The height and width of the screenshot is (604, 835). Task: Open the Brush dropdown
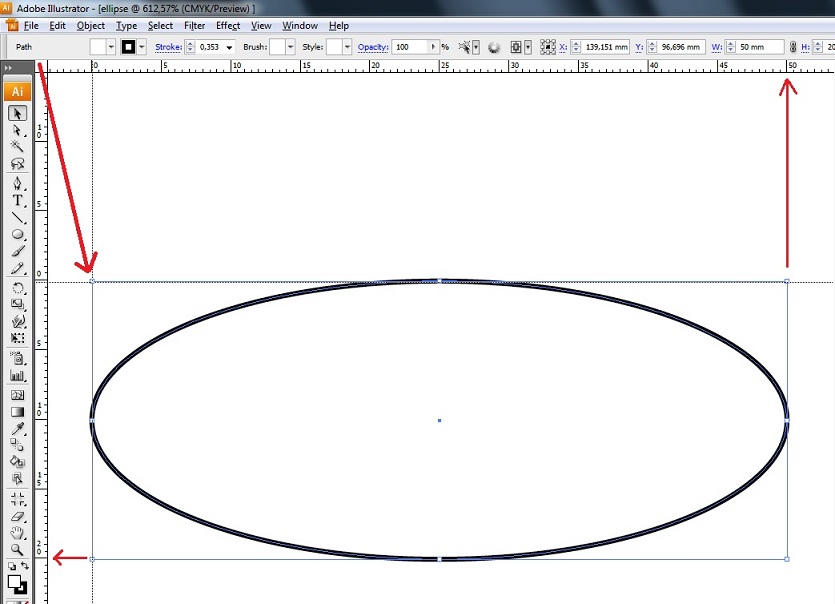pos(290,47)
